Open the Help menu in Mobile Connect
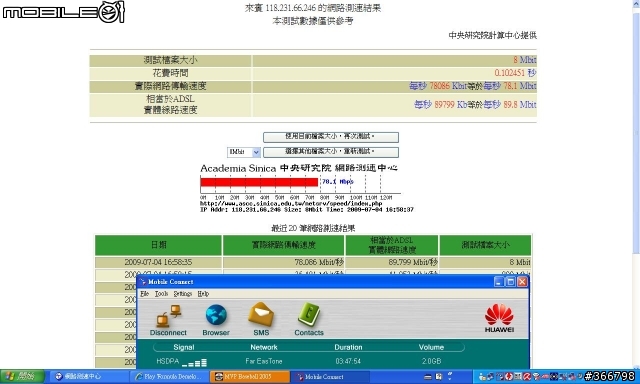The image size is (640, 384). coord(203,293)
